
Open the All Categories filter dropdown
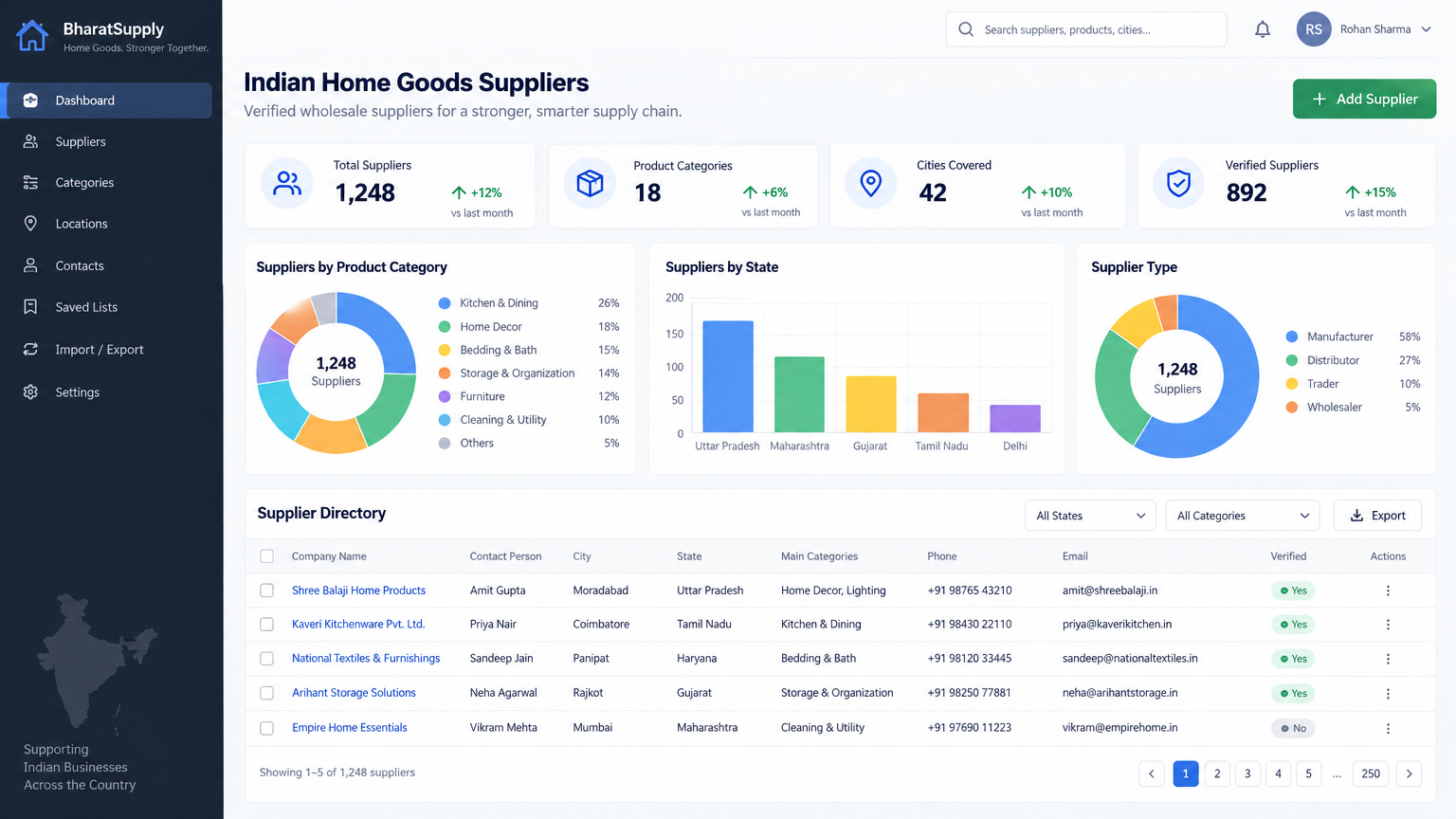pyautogui.click(x=1243, y=516)
